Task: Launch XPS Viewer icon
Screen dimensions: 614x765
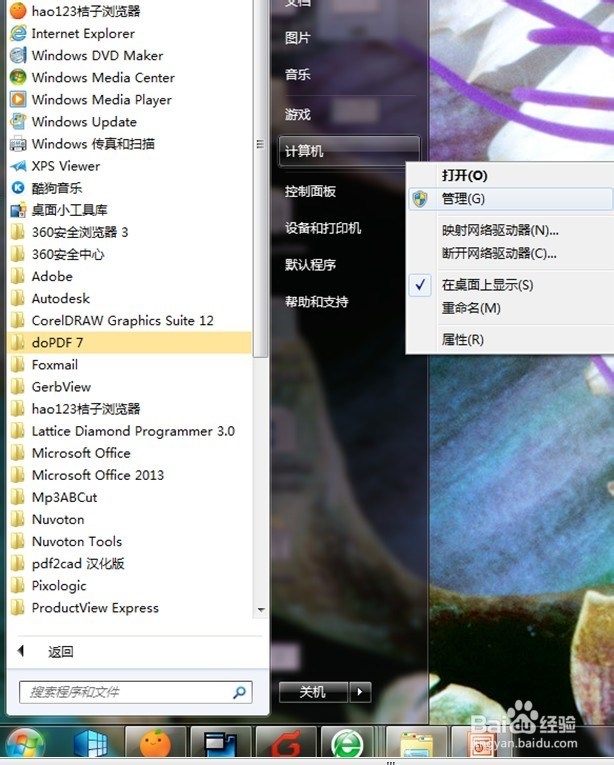Action: (x=18, y=166)
